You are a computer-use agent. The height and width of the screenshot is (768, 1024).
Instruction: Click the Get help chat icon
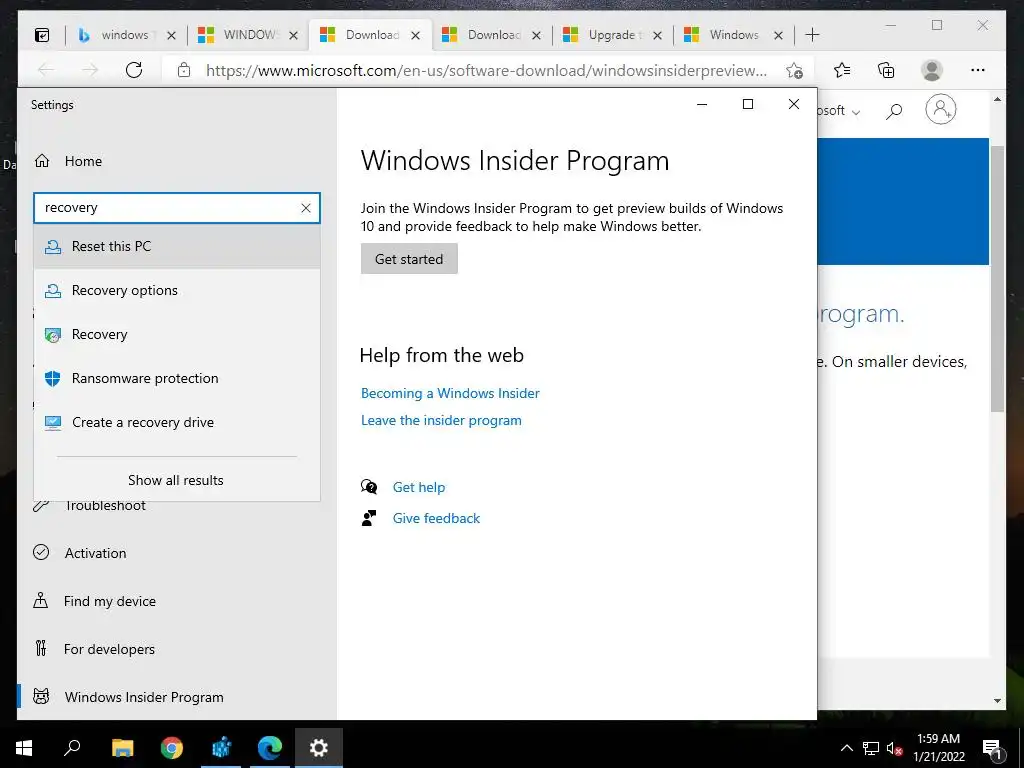[x=369, y=487]
